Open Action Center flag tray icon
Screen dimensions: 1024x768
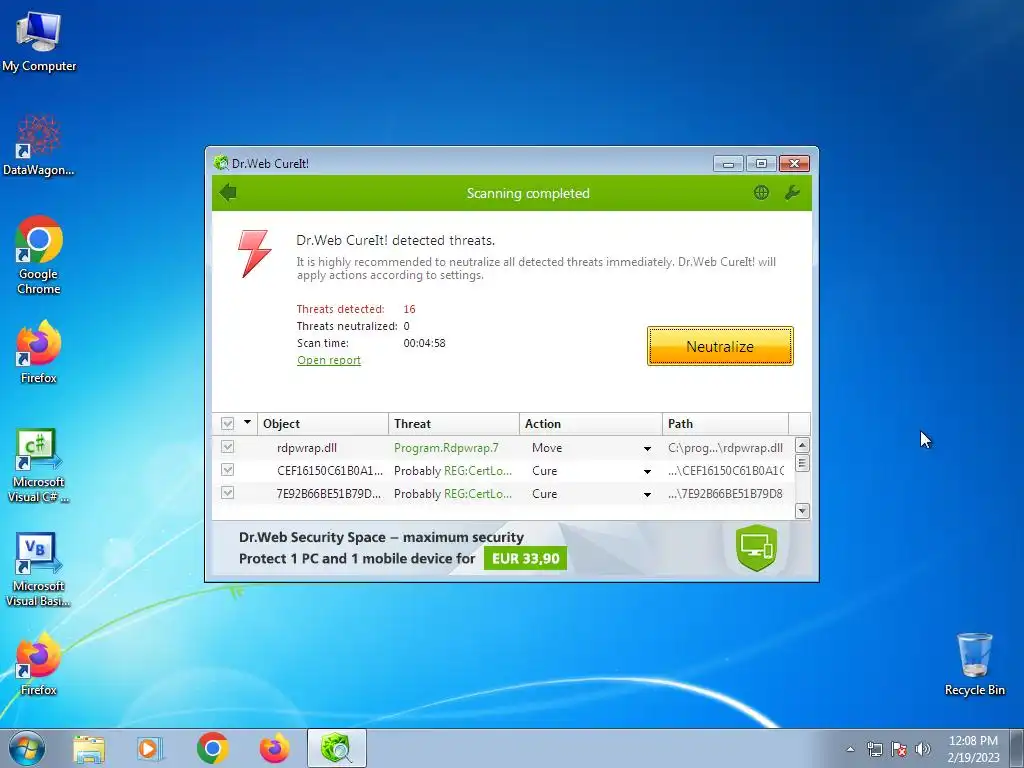tap(899, 749)
